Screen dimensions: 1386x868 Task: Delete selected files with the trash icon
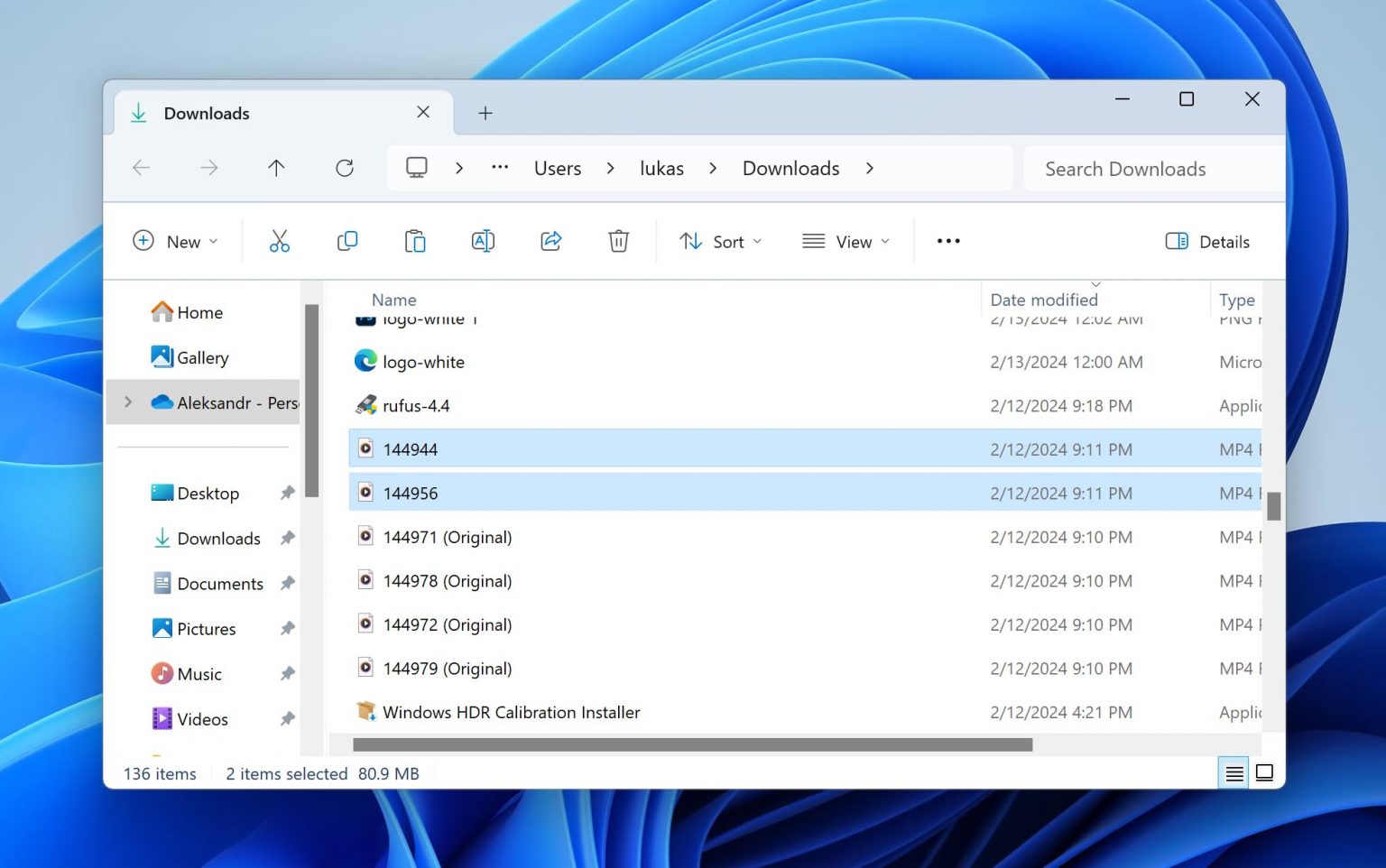[x=618, y=241]
